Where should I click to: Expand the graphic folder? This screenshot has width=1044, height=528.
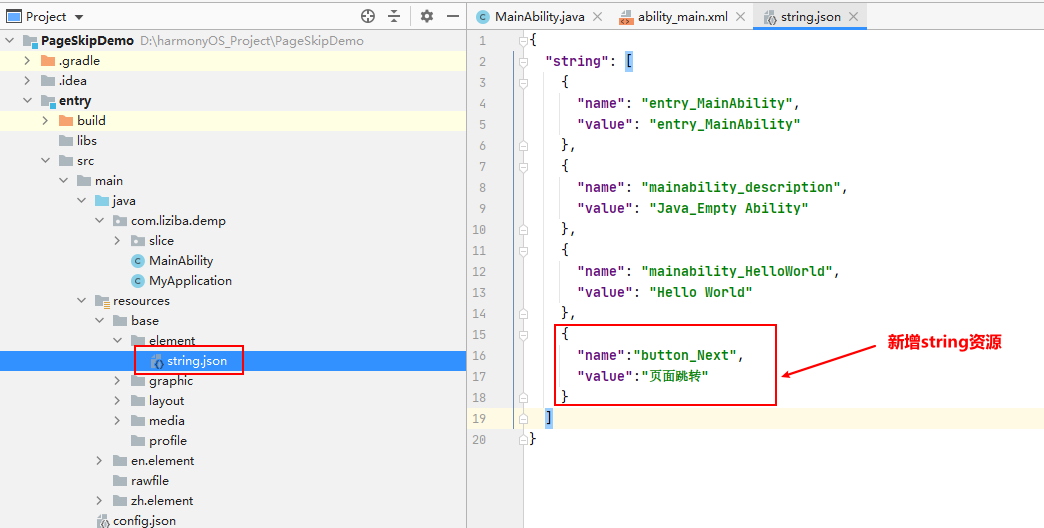click(x=117, y=381)
